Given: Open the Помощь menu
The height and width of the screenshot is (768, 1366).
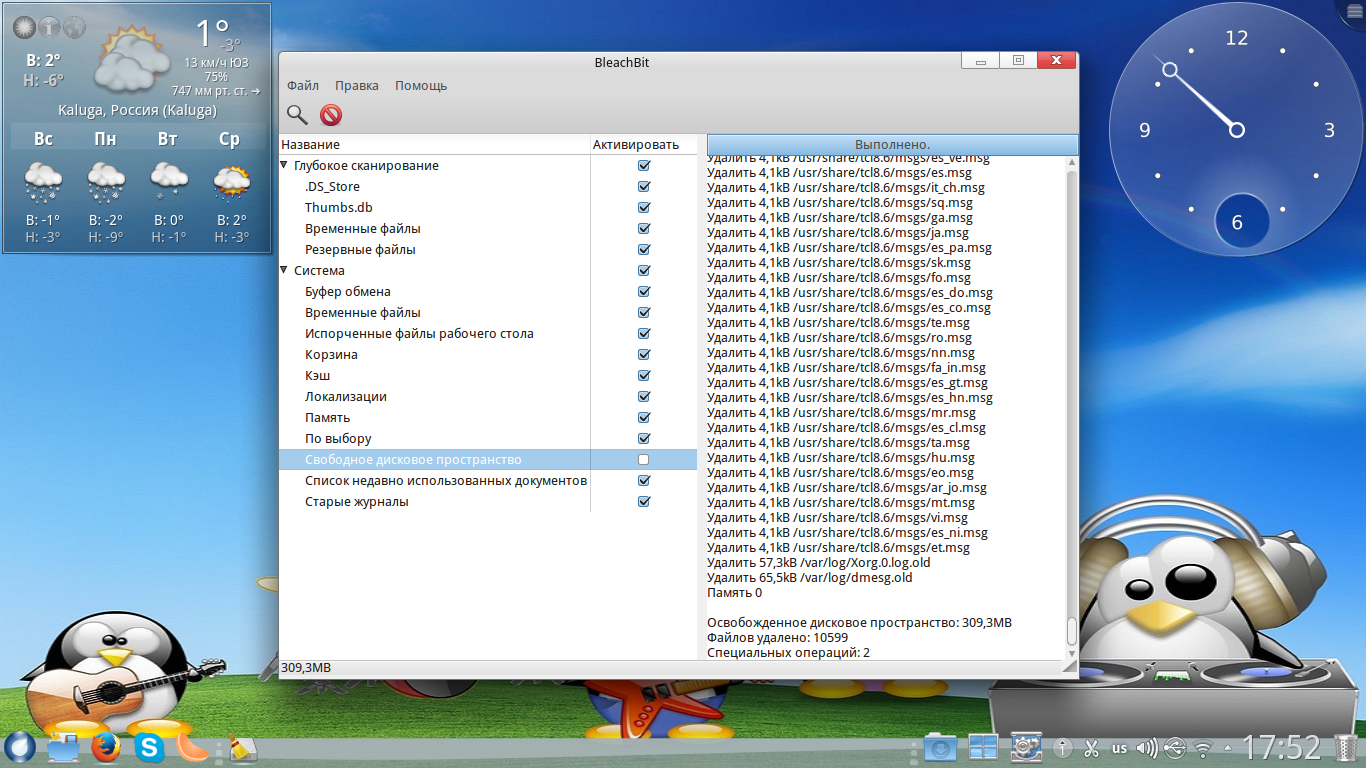Looking at the screenshot, I should (421, 86).
